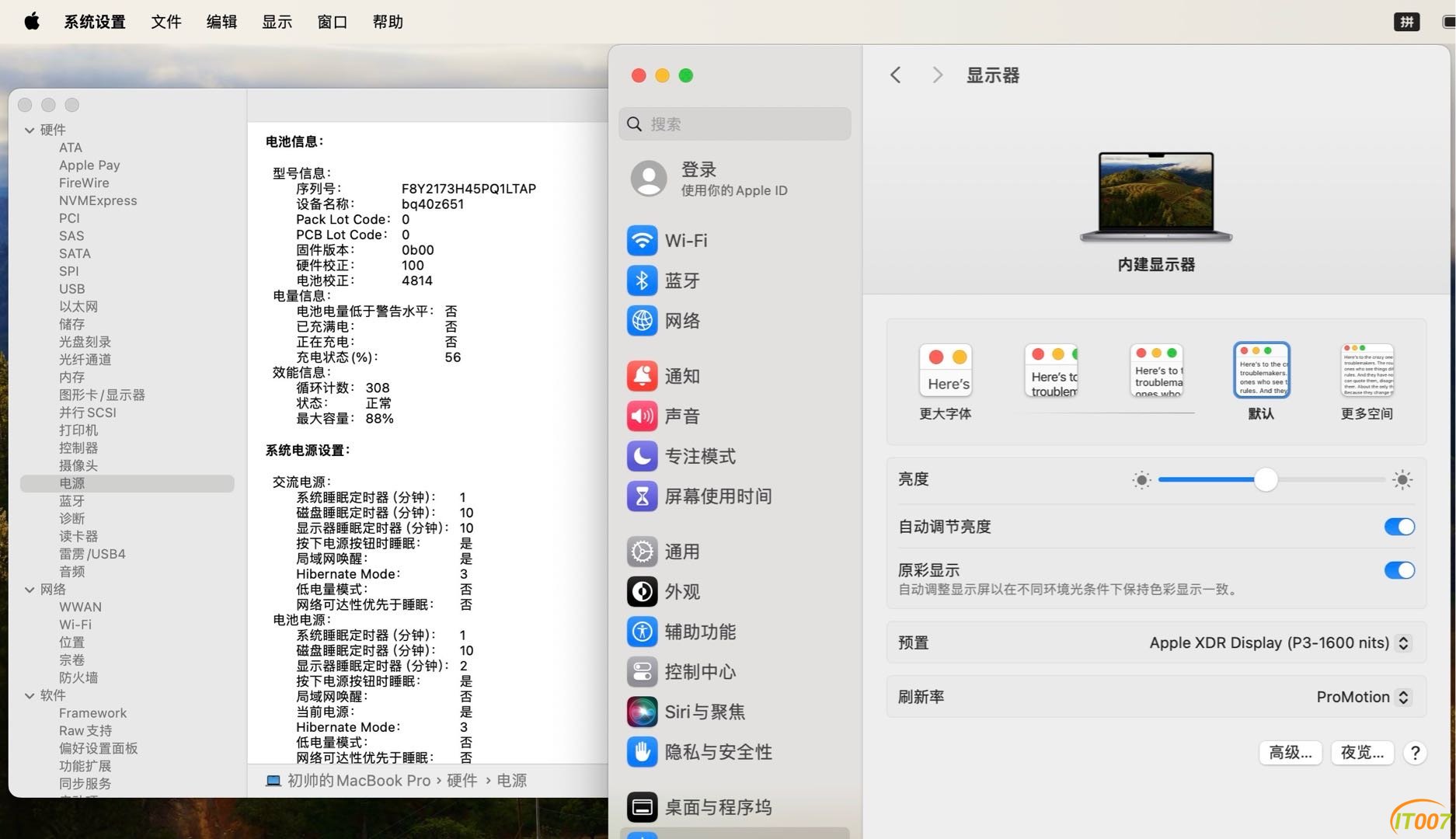The height and width of the screenshot is (839, 1456).
Task: Select 蓝牙 in System Information sidebar
Action: (x=71, y=501)
